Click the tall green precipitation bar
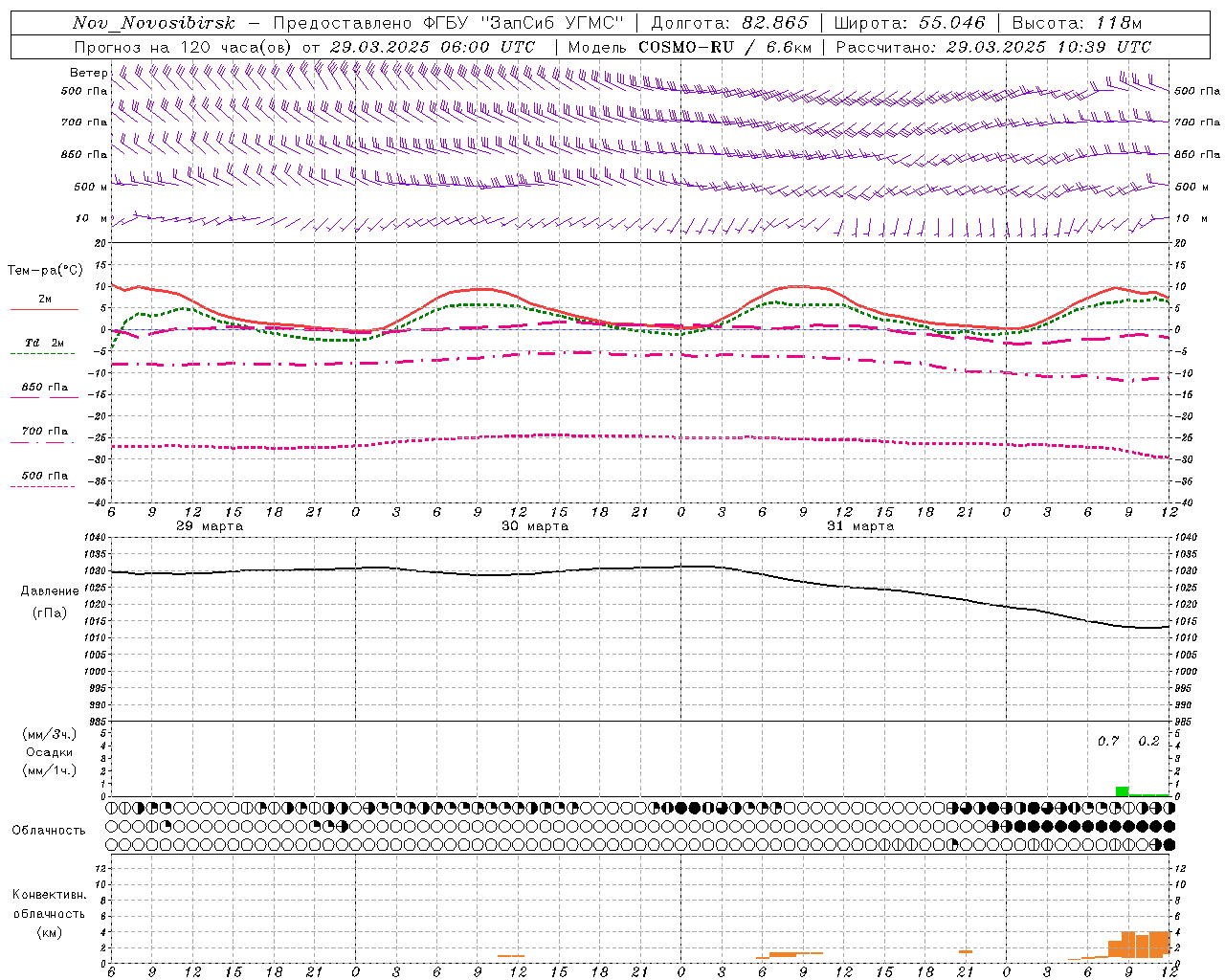Screen dimensions: 1225x980 tap(1123, 791)
